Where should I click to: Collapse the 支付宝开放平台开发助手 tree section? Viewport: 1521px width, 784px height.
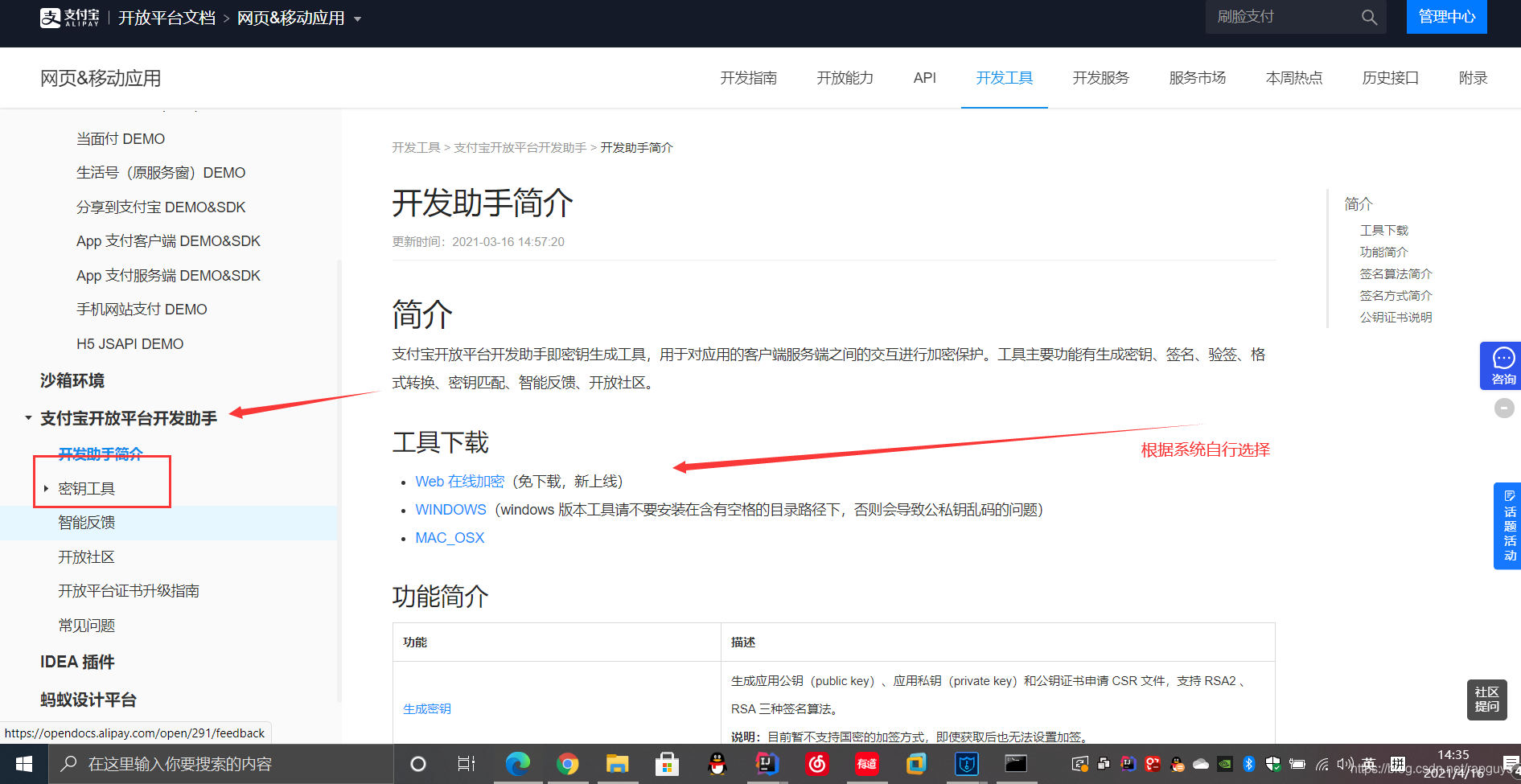28,418
